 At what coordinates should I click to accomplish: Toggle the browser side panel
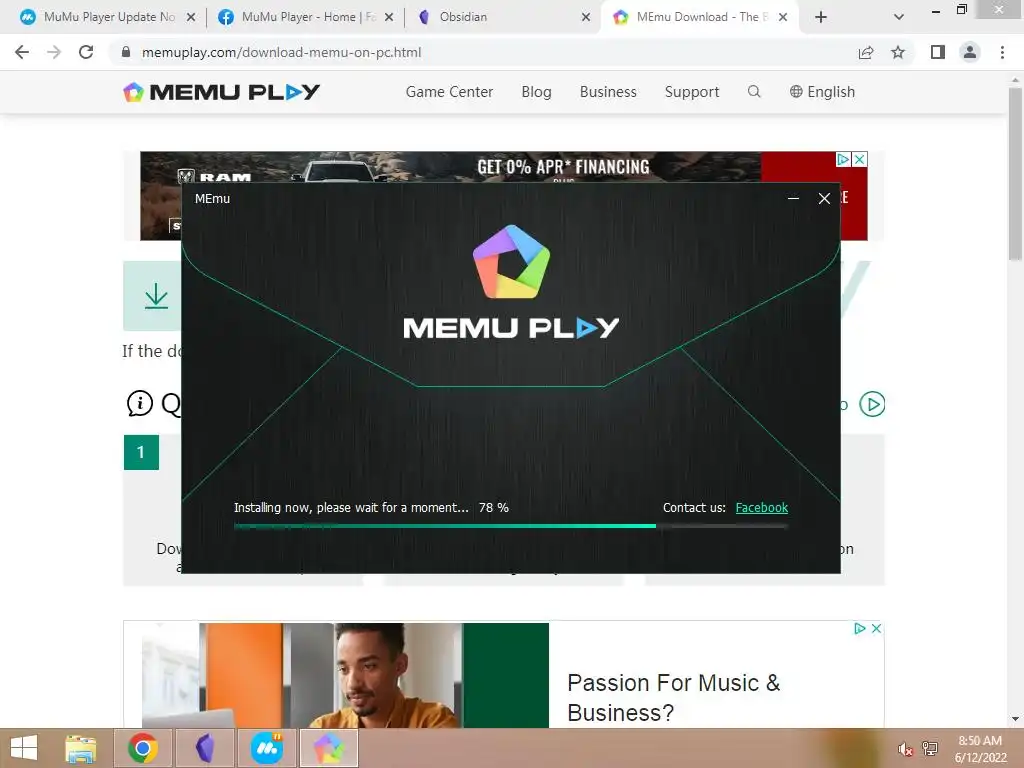click(x=938, y=52)
